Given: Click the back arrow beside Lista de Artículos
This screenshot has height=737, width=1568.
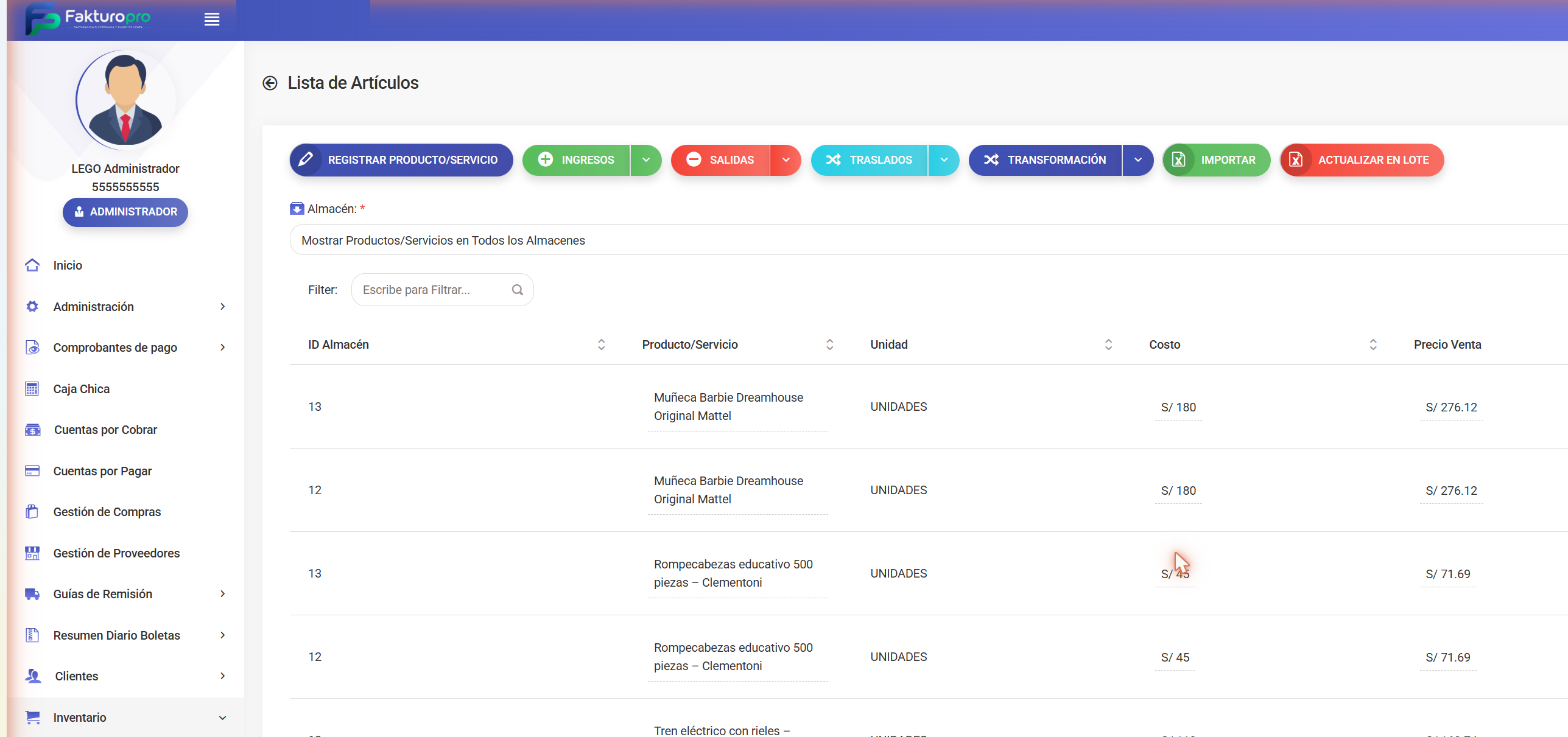Looking at the screenshot, I should [x=270, y=83].
